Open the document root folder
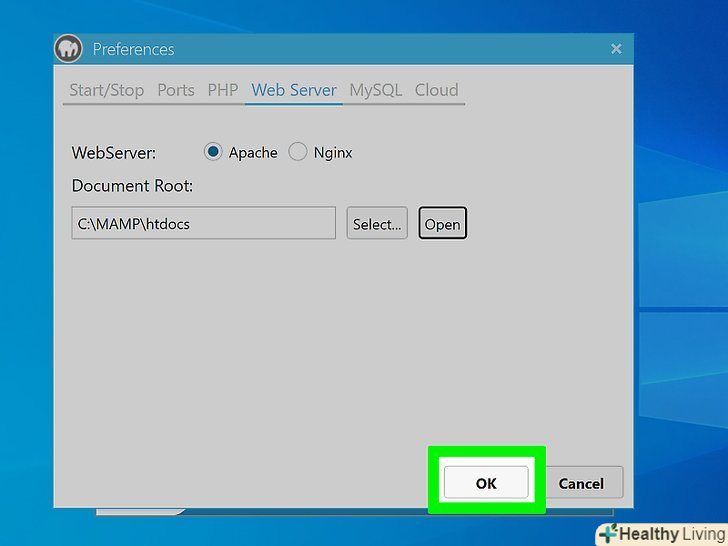 click(x=442, y=223)
